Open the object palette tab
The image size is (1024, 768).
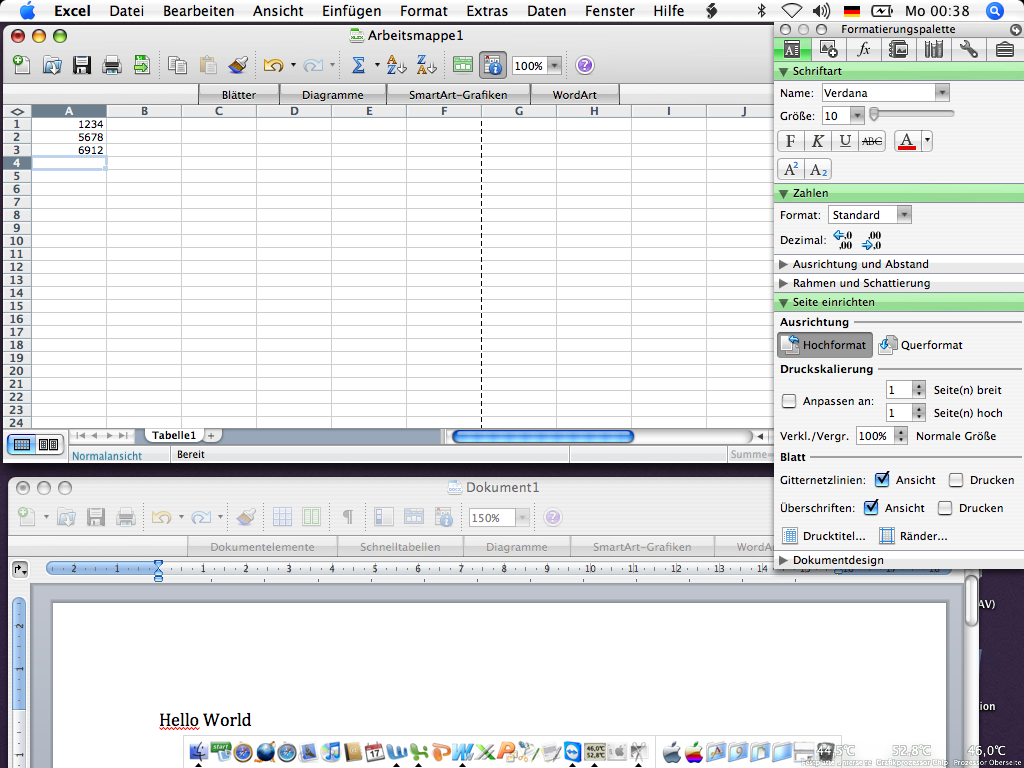pos(828,49)
